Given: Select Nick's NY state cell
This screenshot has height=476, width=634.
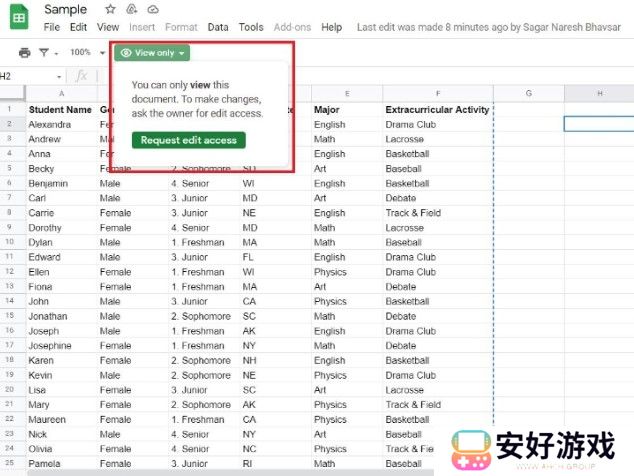Looking at the screenshot, I should (x=276, y=434).
